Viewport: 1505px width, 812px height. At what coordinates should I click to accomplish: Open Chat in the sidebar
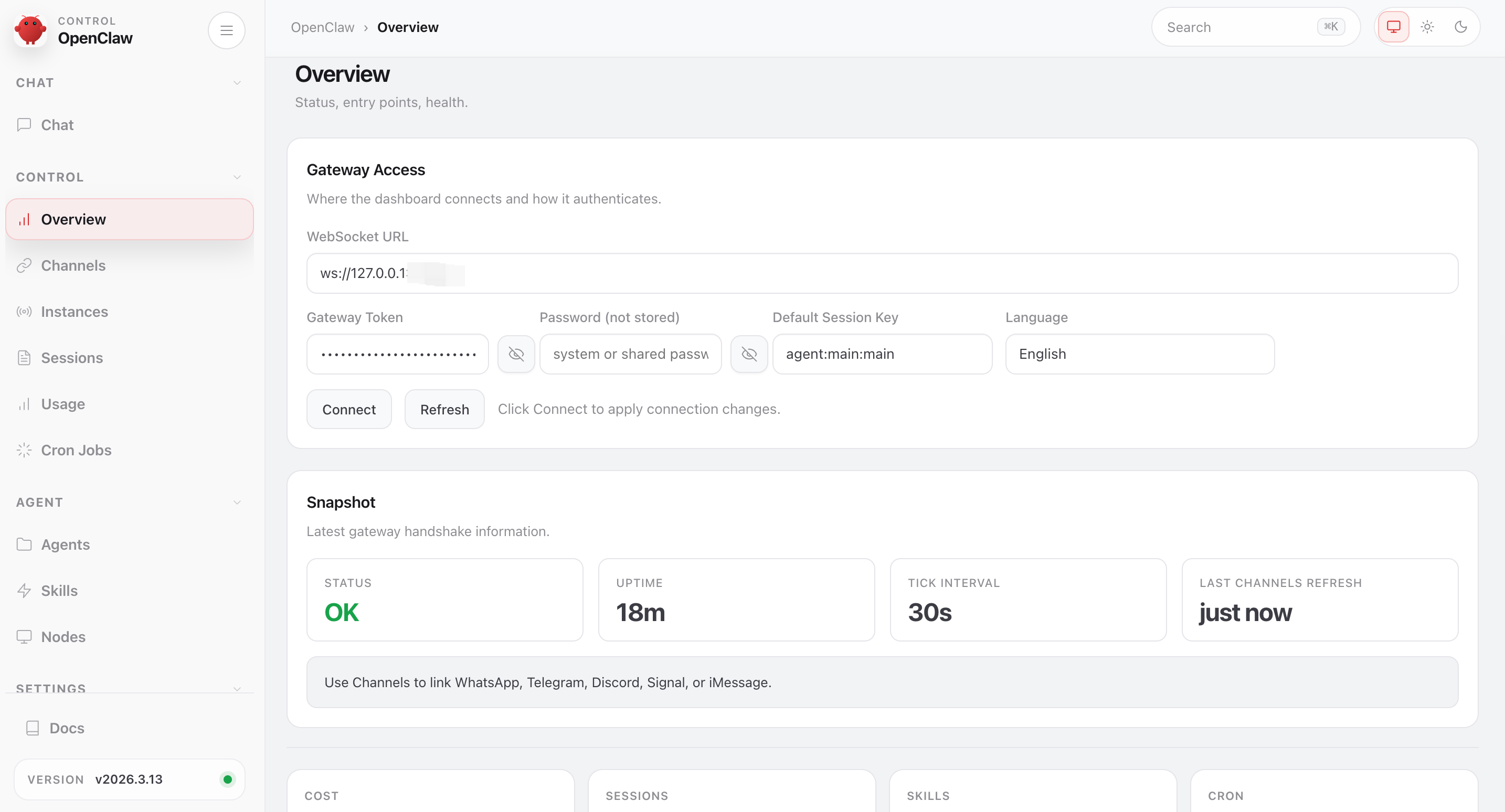[x=129, y=125]
